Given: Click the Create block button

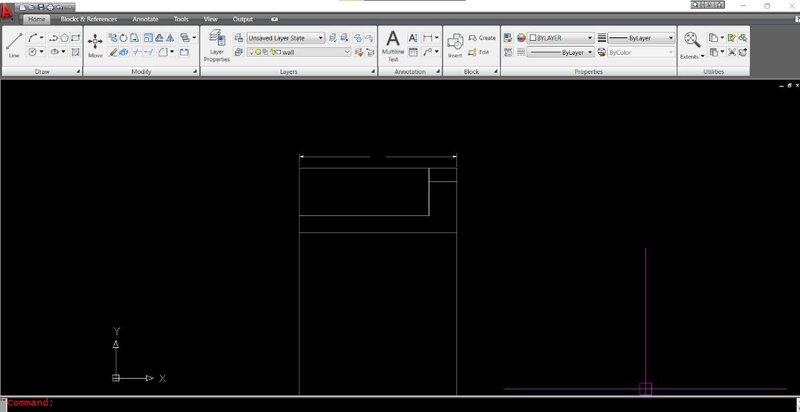Looking at the screenshot, I should tap(482, 38).
